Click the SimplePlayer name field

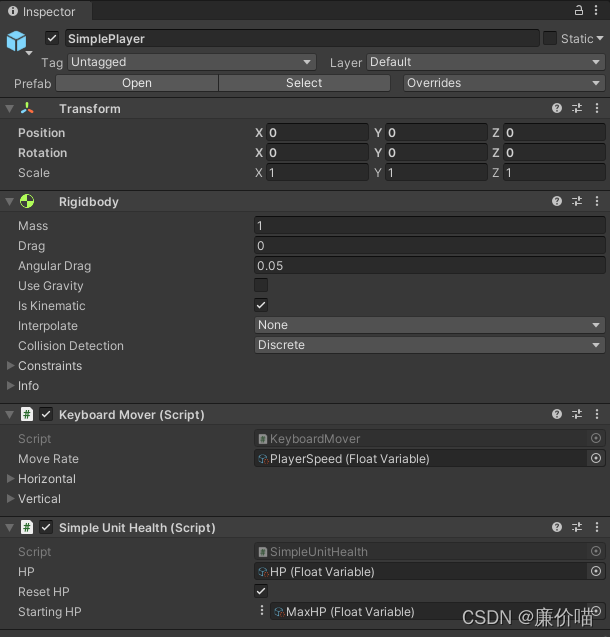302,38
